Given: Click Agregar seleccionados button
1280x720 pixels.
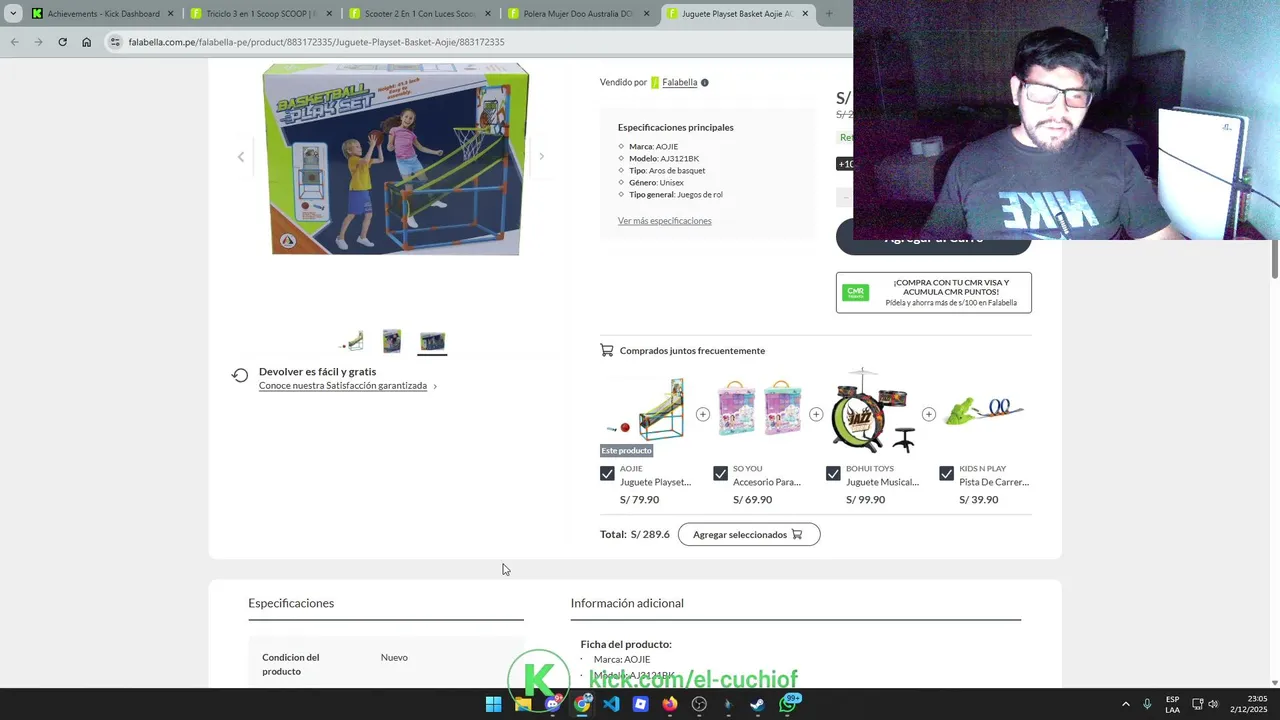Looking at the screenshot, I should click(x=749, y=534).
